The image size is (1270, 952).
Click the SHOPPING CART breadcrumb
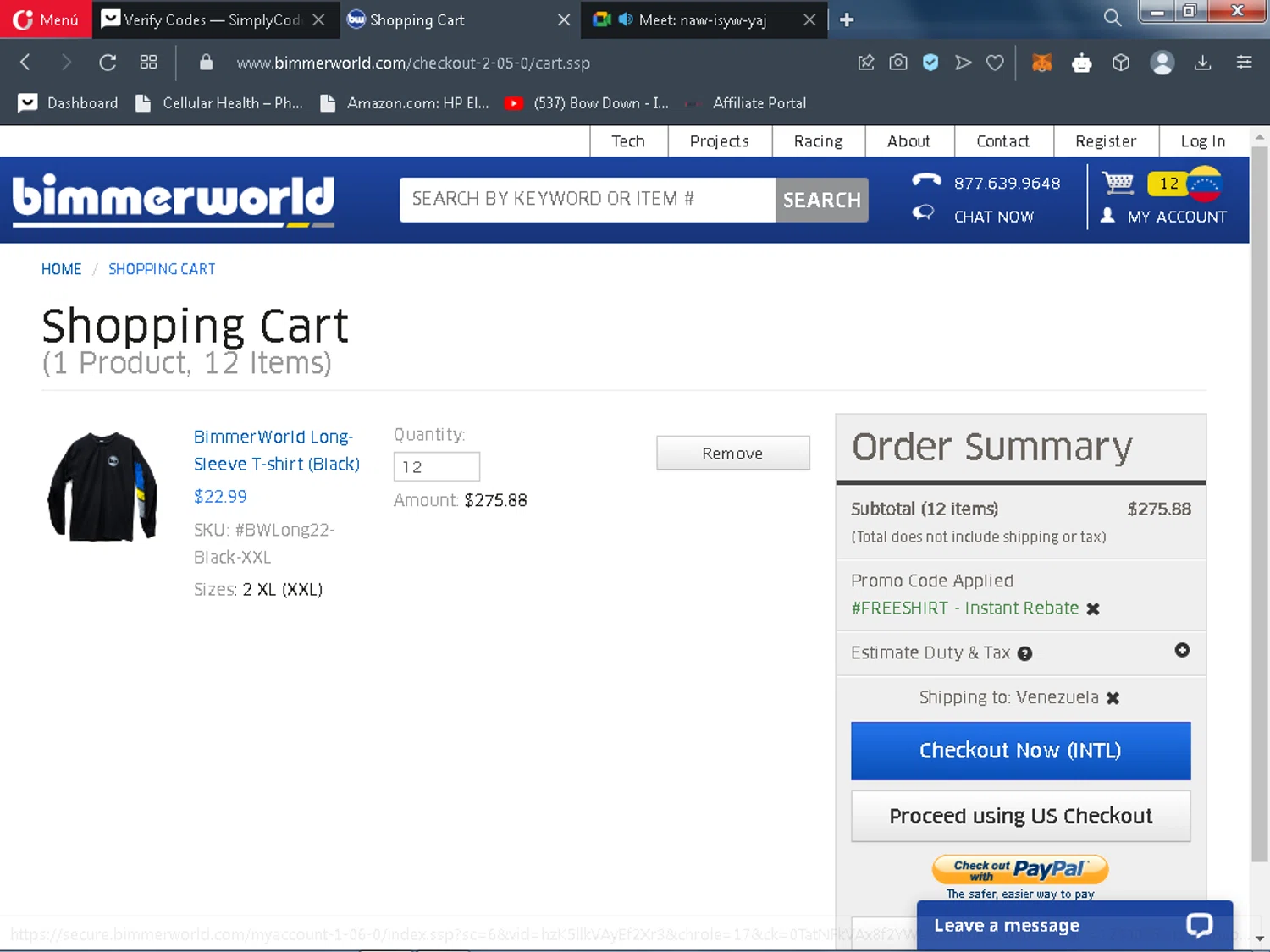click(x=162, y=269)
